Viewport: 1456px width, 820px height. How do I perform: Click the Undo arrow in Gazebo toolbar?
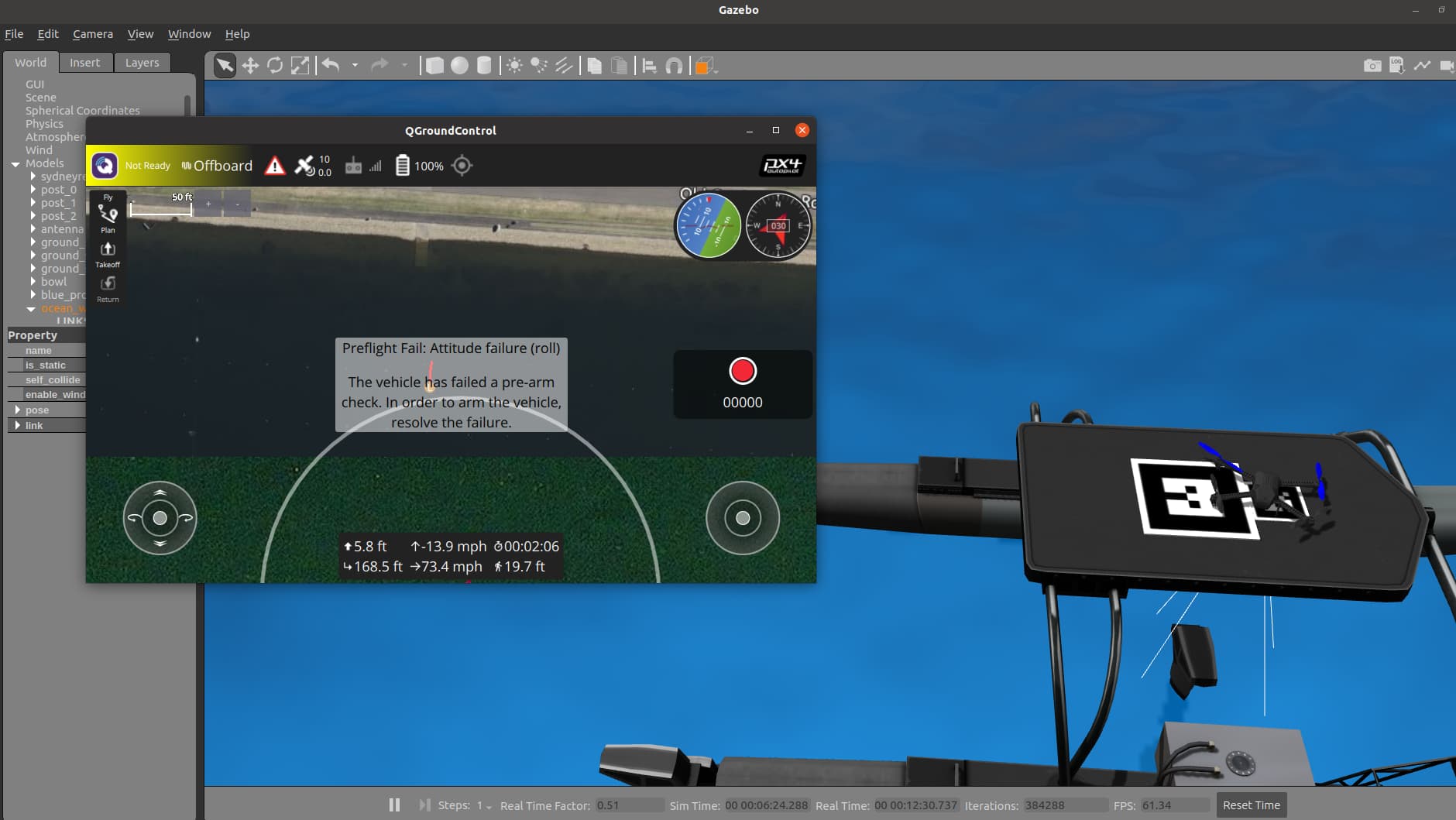[x=331, y=65]
